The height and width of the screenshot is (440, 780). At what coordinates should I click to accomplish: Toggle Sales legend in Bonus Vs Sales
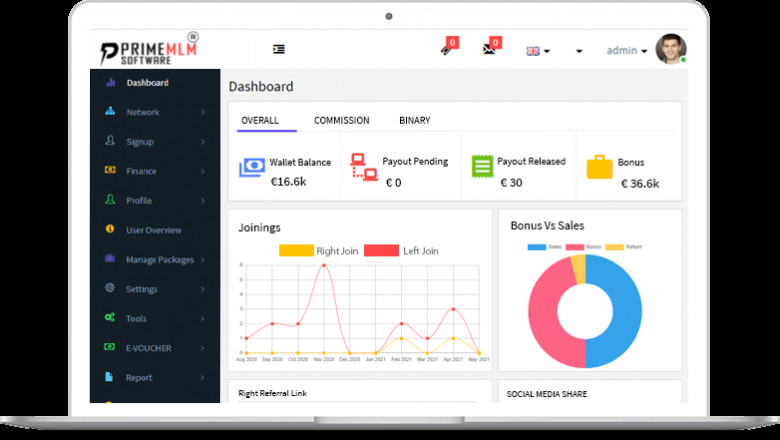tap(544, 246)
